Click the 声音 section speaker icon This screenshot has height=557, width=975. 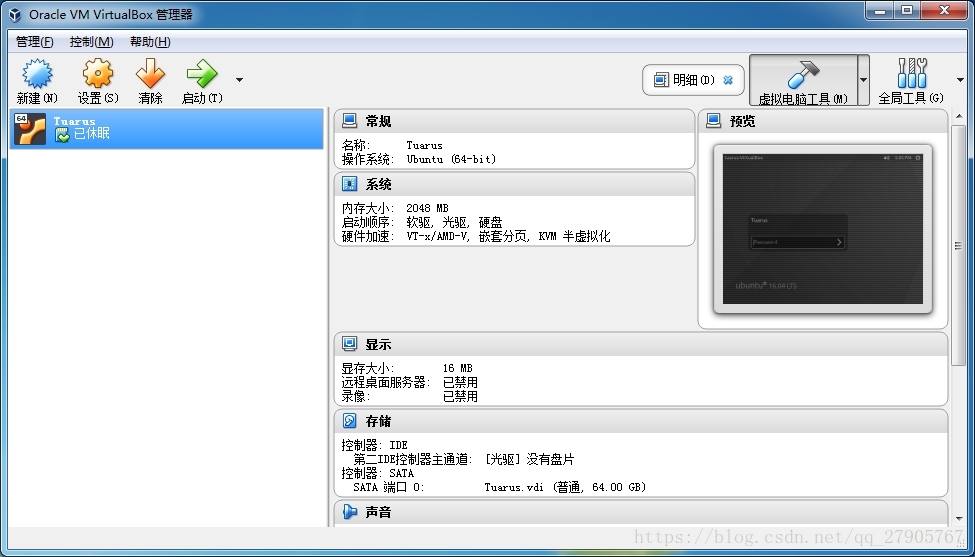click(x=349, y=512)
